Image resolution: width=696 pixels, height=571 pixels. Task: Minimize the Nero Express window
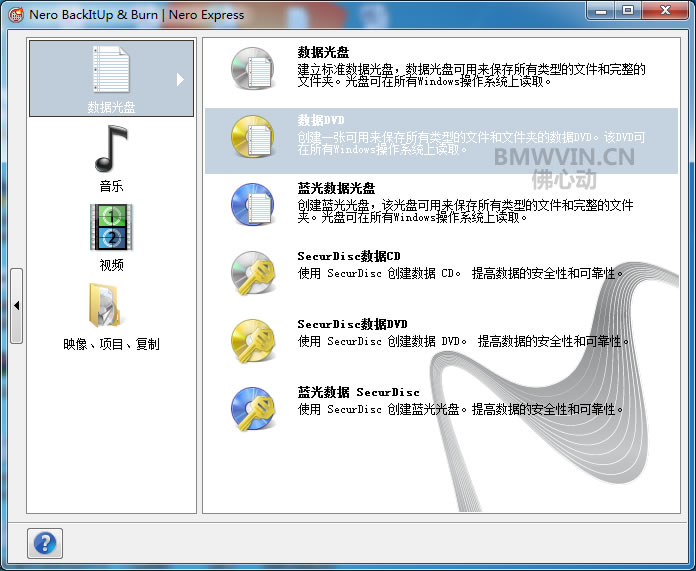click(x=601, y=10)
